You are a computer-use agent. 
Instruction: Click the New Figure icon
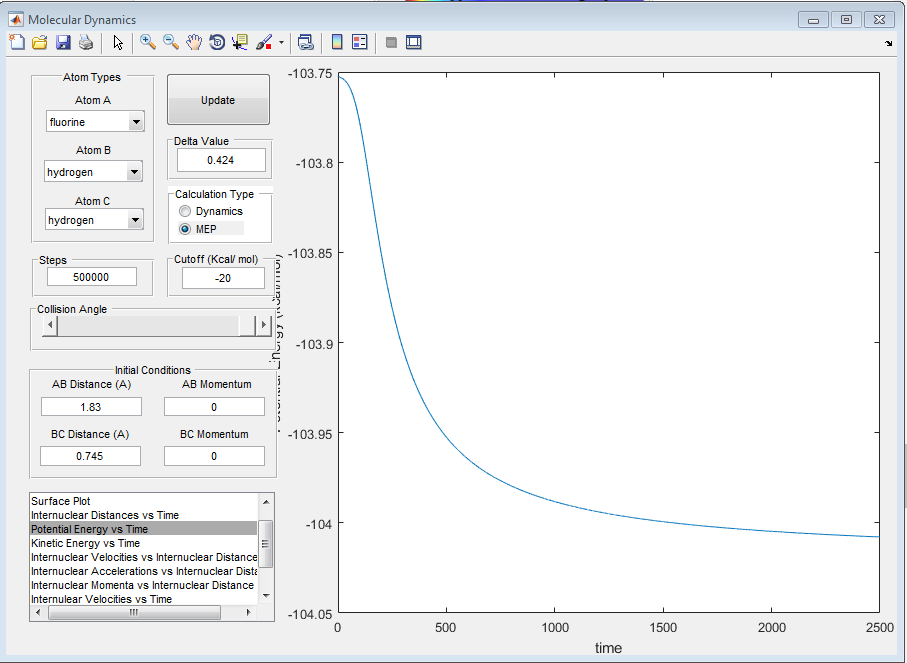coord(17,42)
